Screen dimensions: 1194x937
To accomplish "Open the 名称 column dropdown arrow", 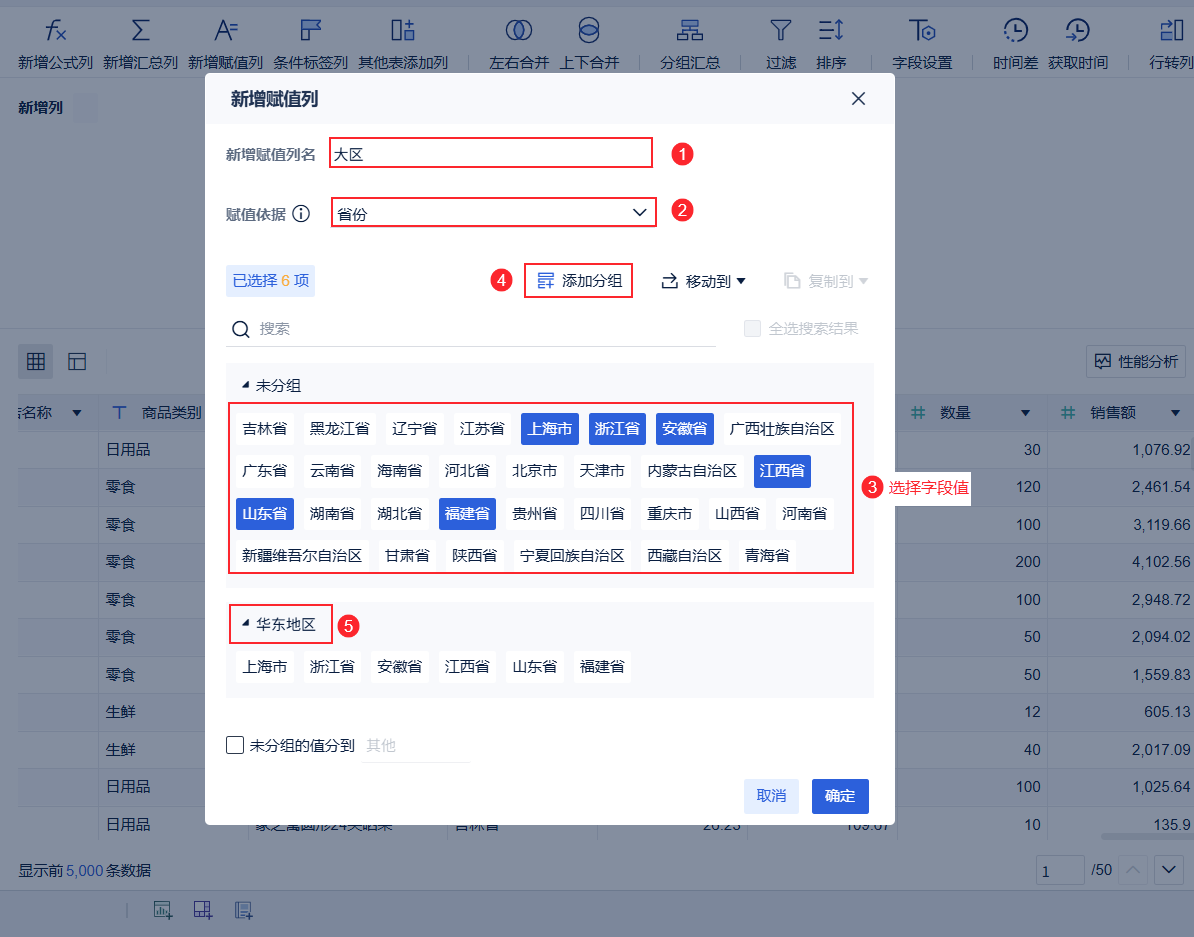I will (x=77, y=413).
